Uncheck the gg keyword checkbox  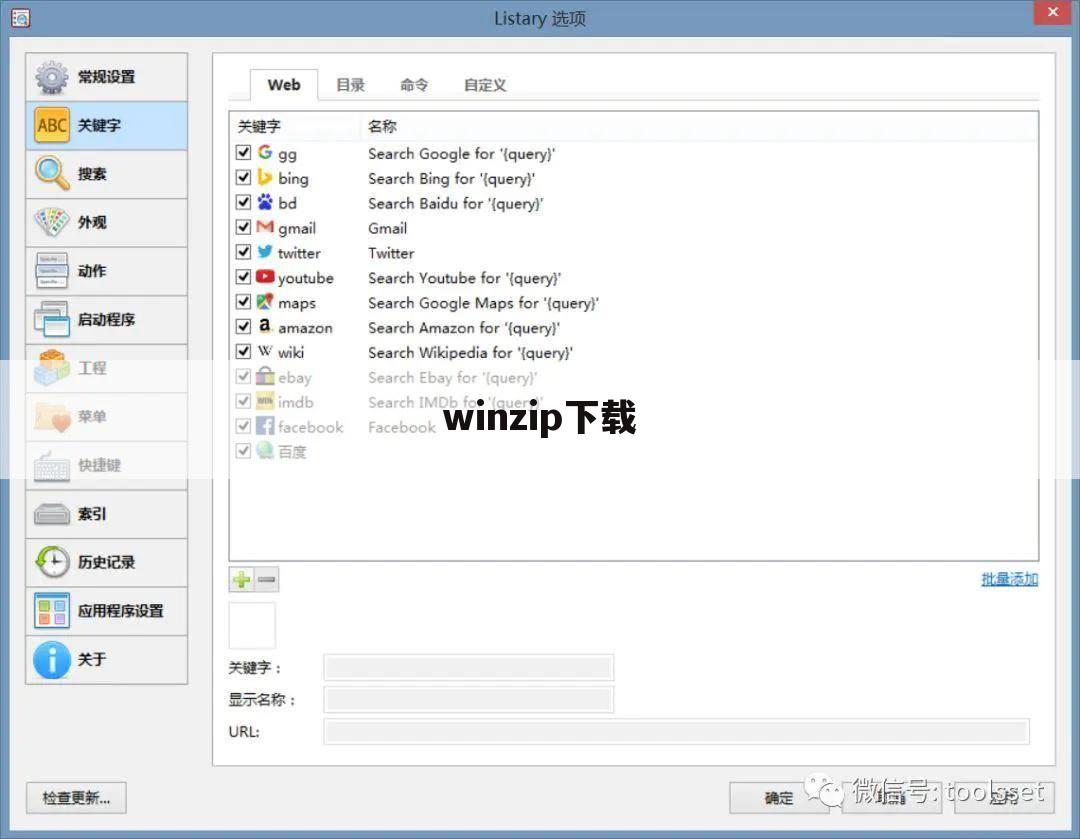tap(243, 152)
